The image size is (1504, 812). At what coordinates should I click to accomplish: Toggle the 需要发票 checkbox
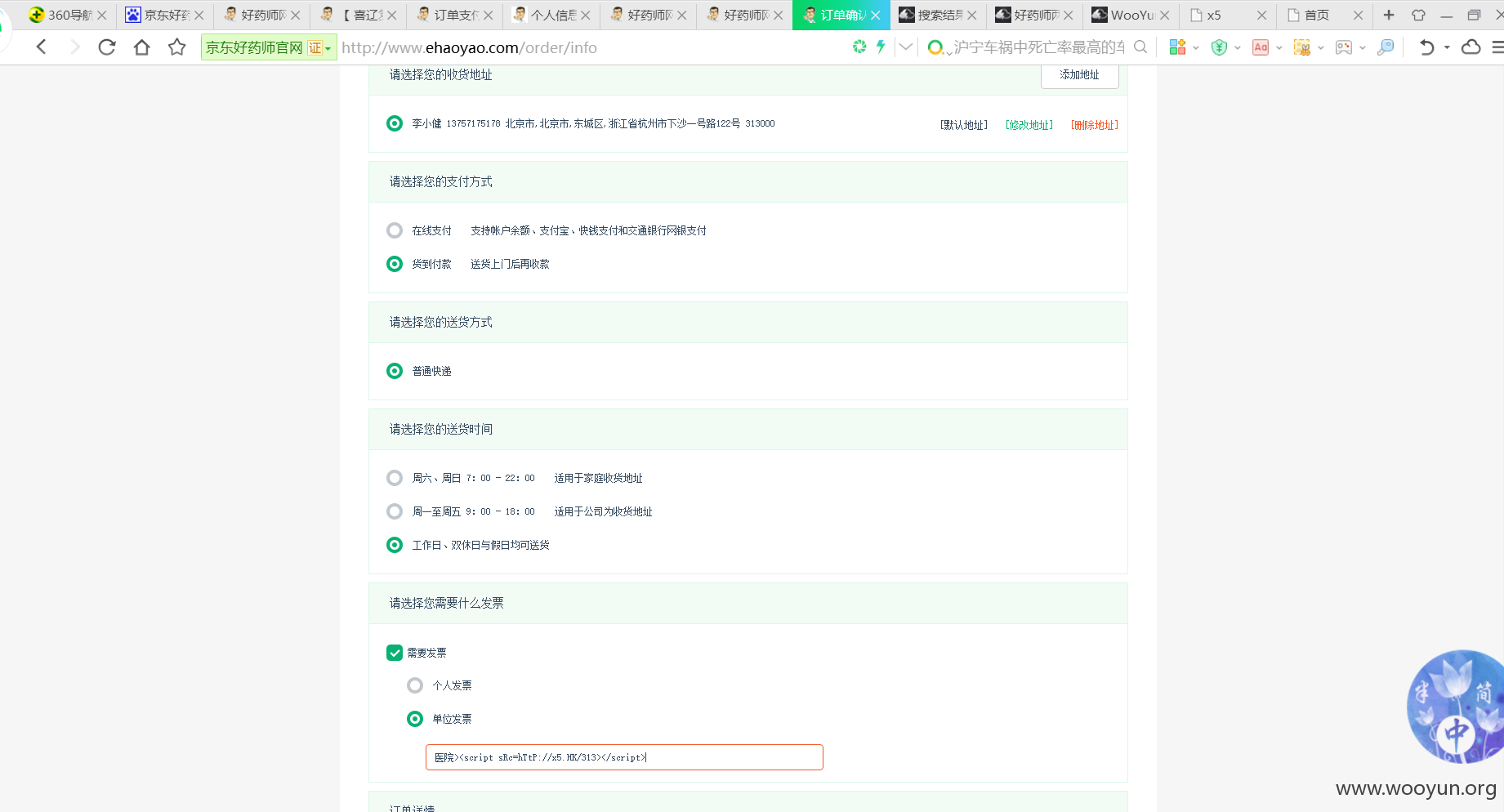click(395, 653)
